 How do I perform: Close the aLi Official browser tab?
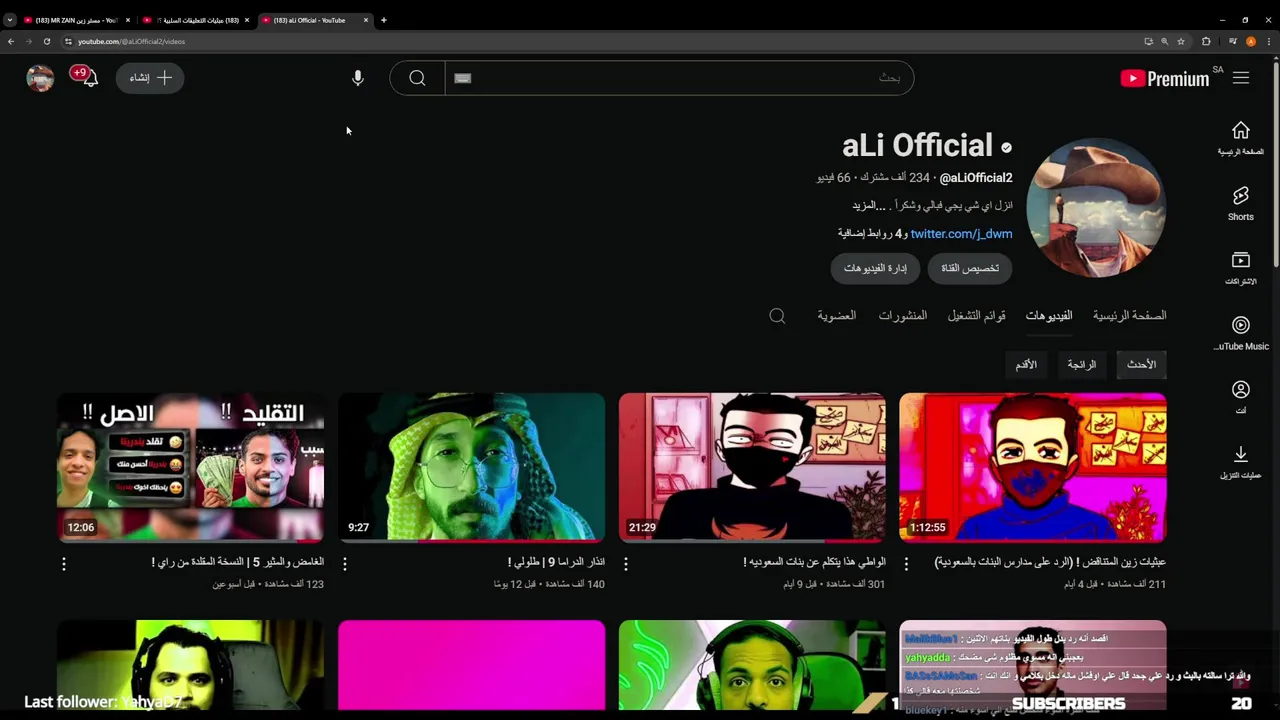coord(366,20)
